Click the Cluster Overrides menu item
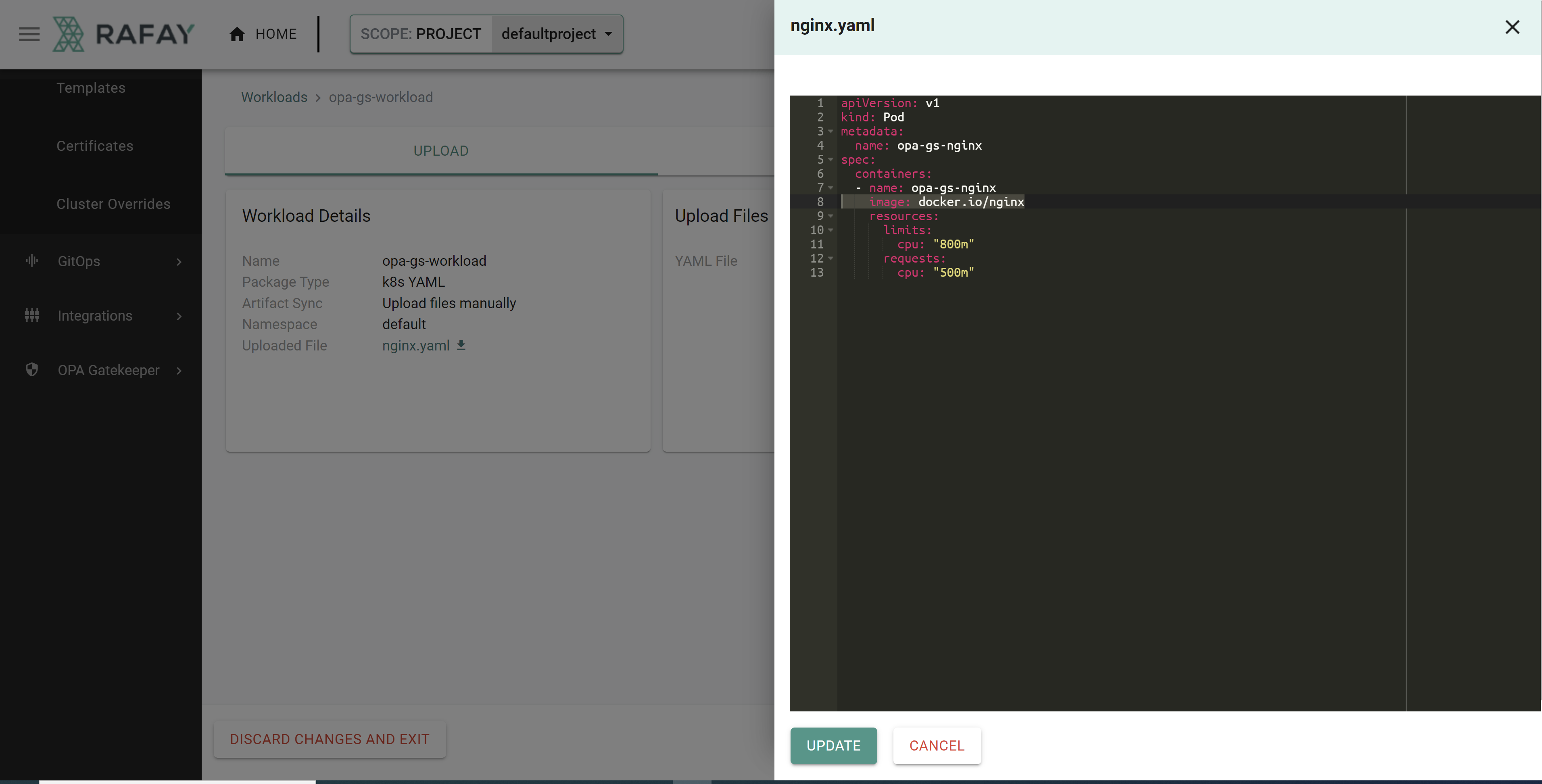This screenshot has width=1542, height=784. [x=113, y=205]
